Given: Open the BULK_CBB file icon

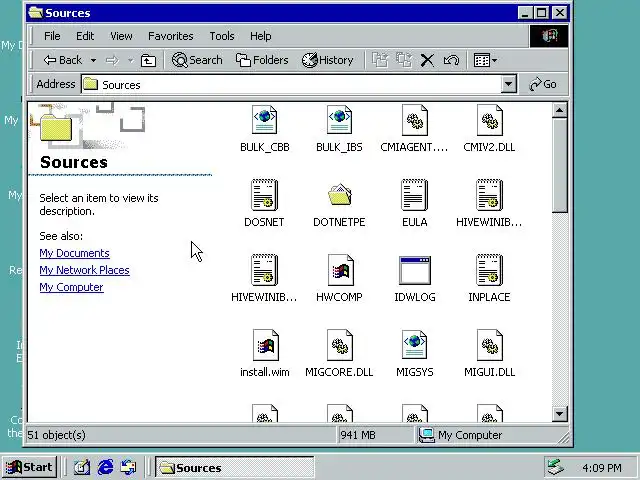Looking at the screenshot, I should click(x=264, y=120).
